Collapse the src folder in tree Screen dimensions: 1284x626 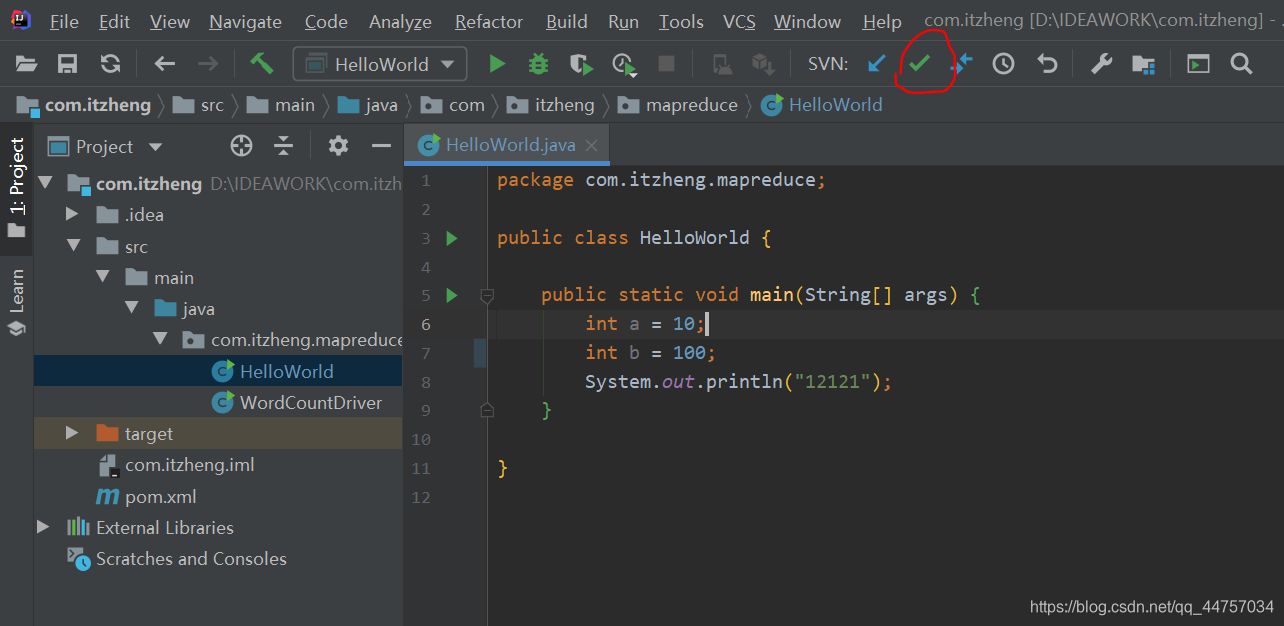tap(72, 246)
